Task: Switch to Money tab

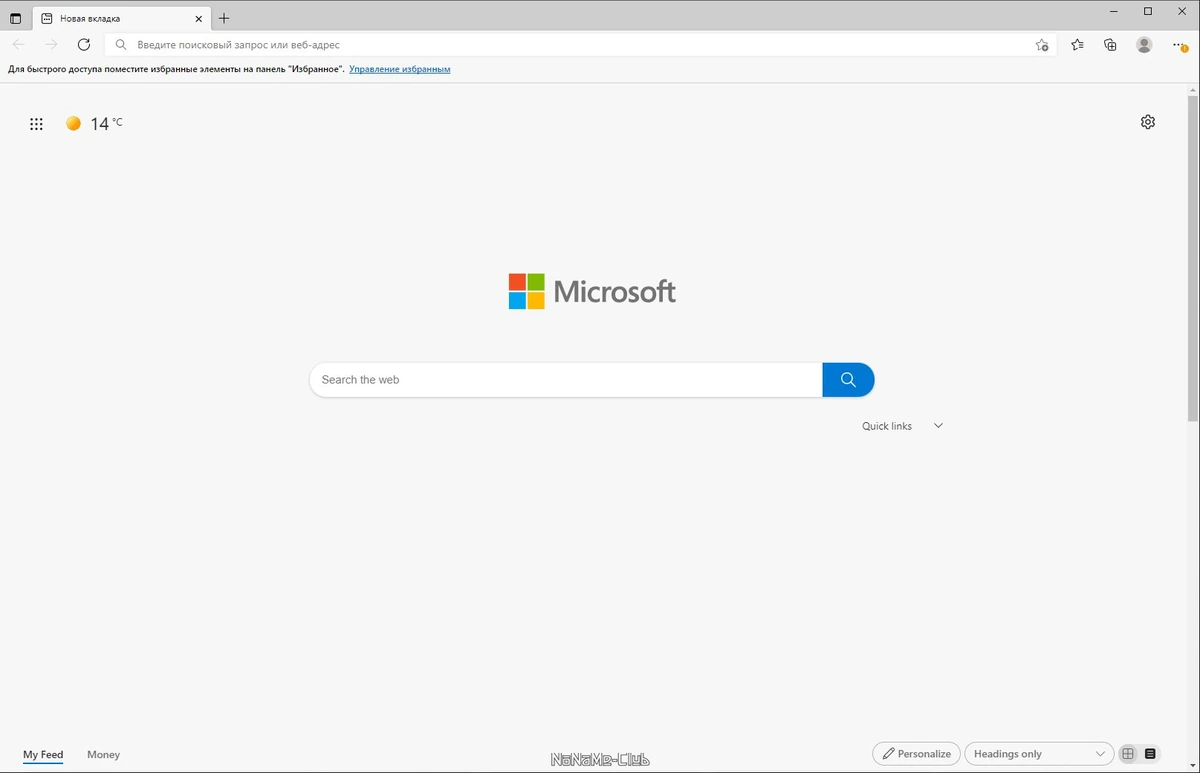Action: coord(103,755)
